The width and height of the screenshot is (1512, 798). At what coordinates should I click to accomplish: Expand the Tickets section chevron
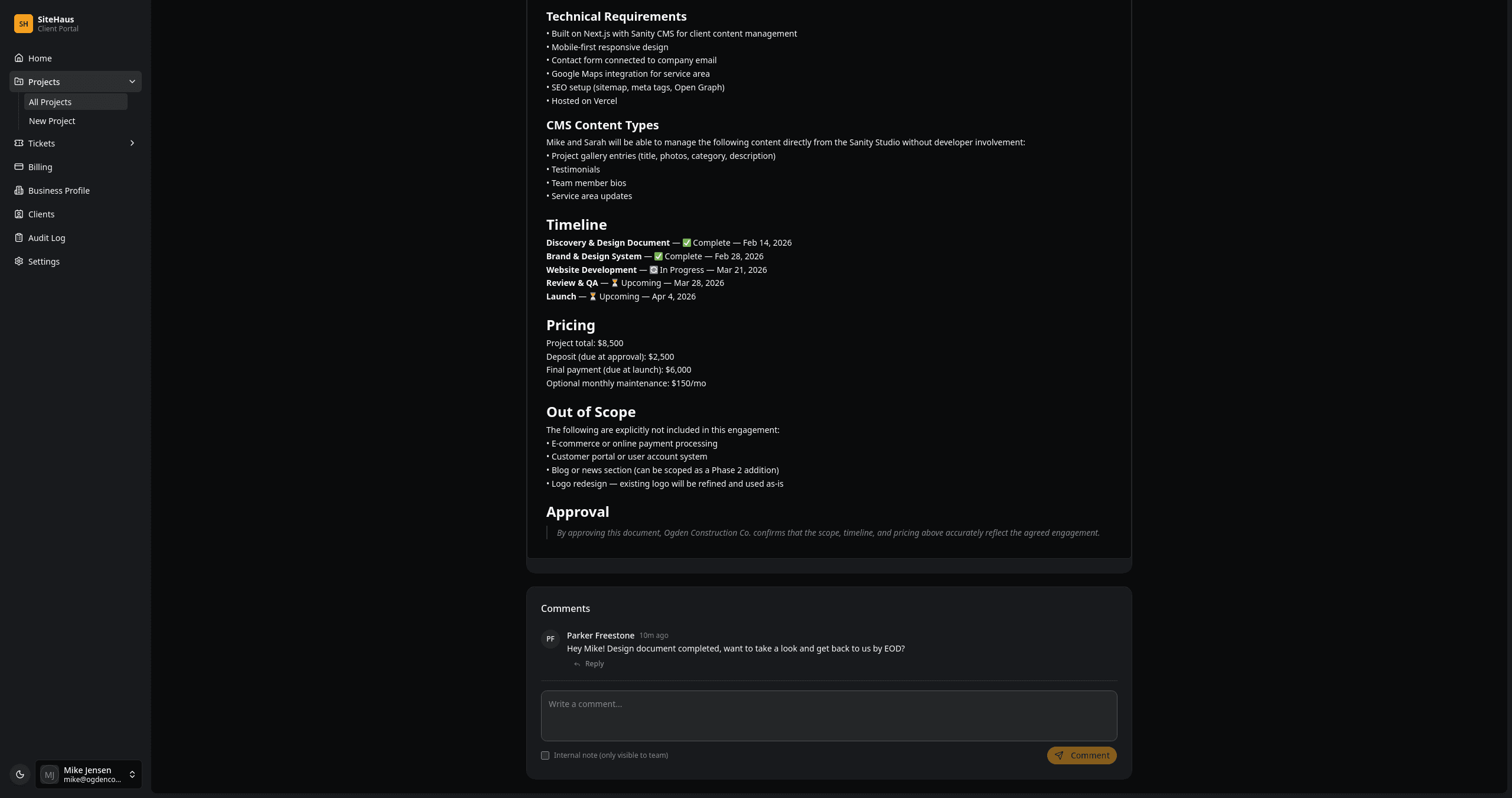(132, 143)
